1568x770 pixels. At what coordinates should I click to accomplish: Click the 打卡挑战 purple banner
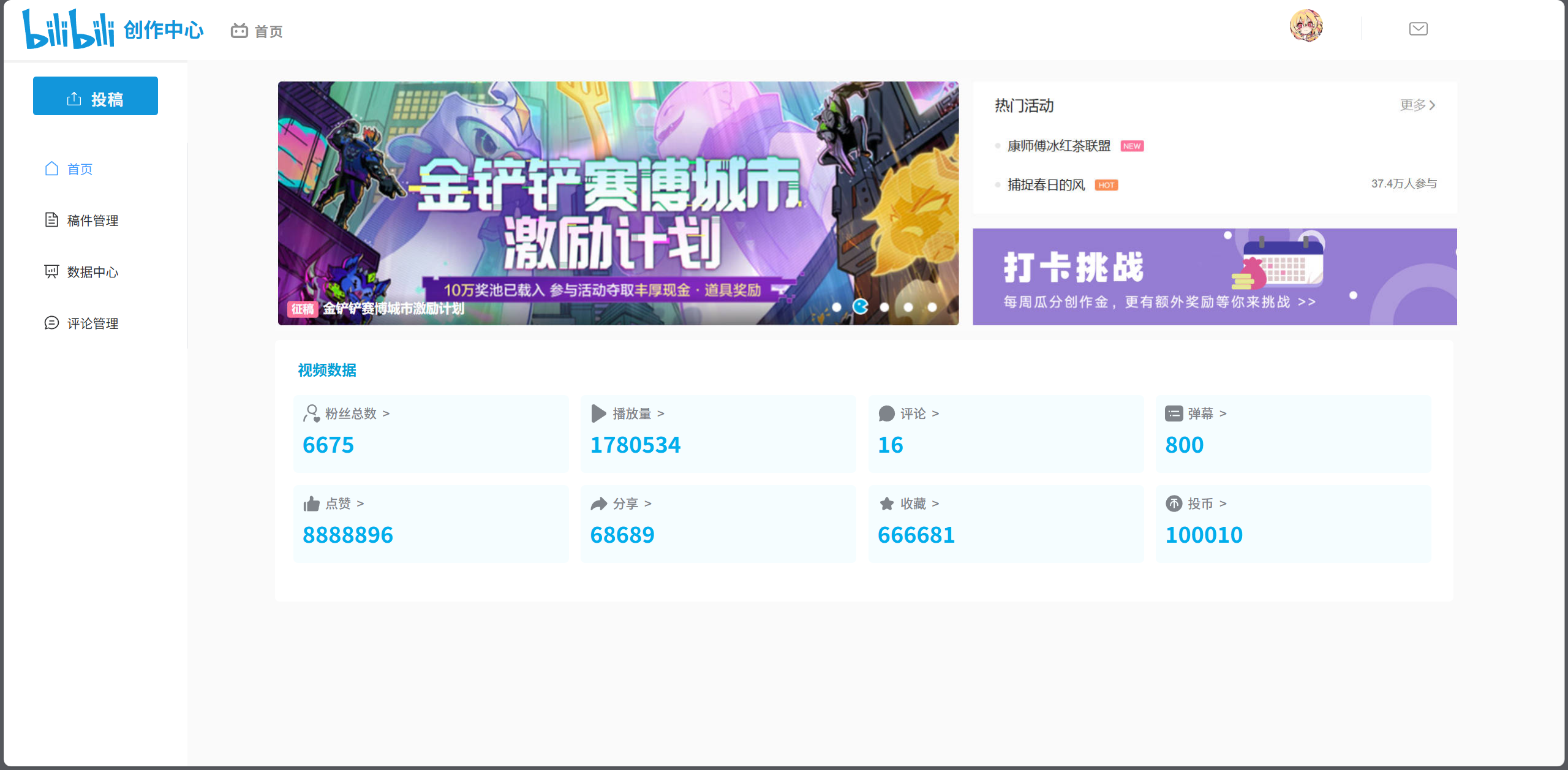click(1214, 277)
